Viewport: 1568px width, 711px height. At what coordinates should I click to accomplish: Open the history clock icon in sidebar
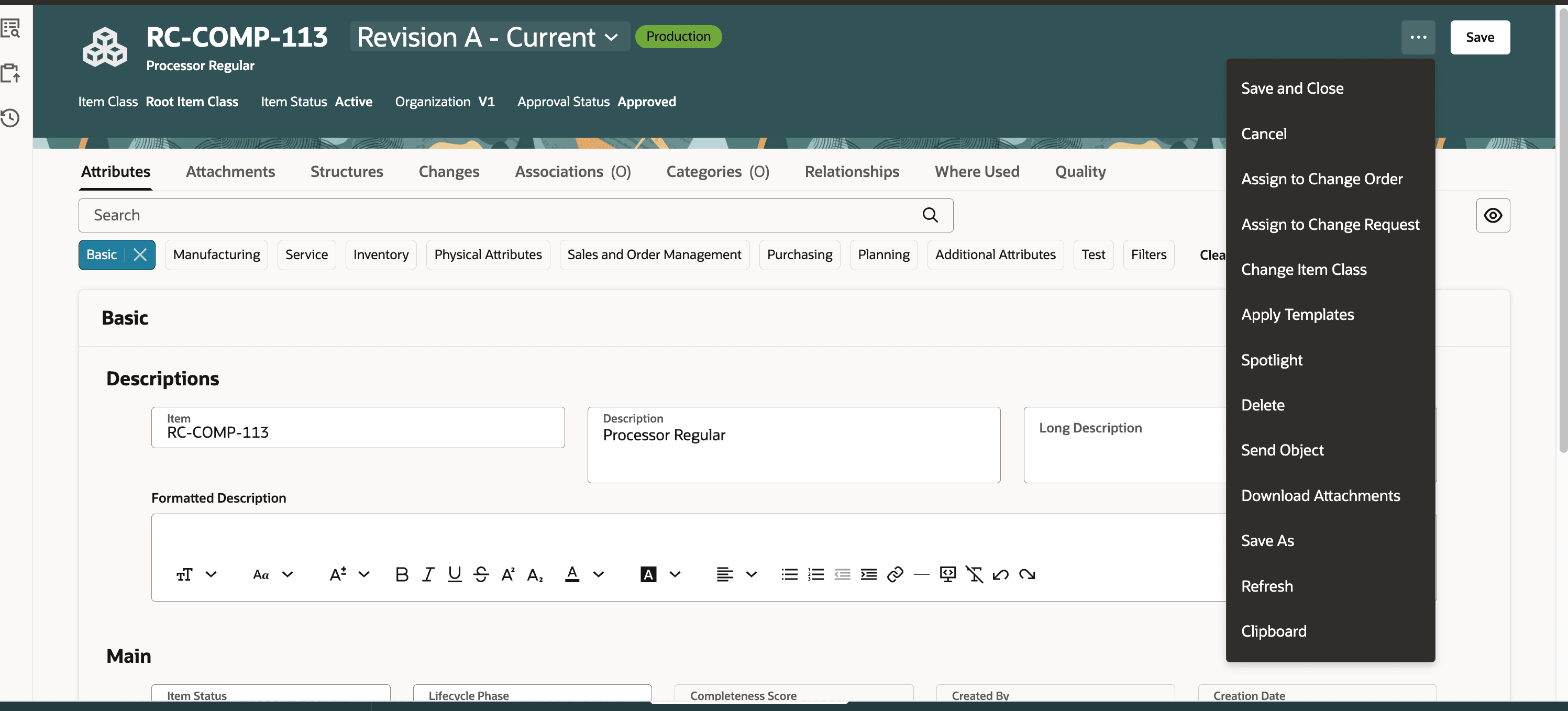[10, 117]
